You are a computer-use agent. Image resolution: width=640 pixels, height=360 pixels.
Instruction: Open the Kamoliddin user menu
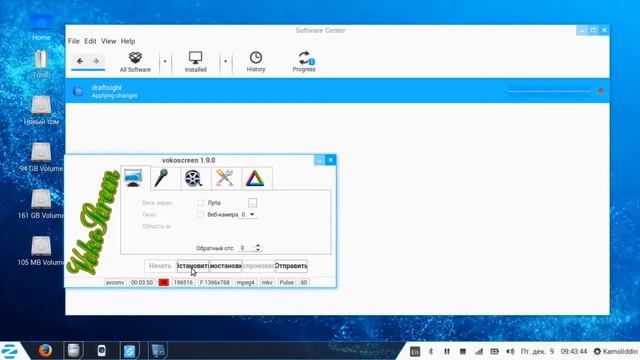pos(616,351)
